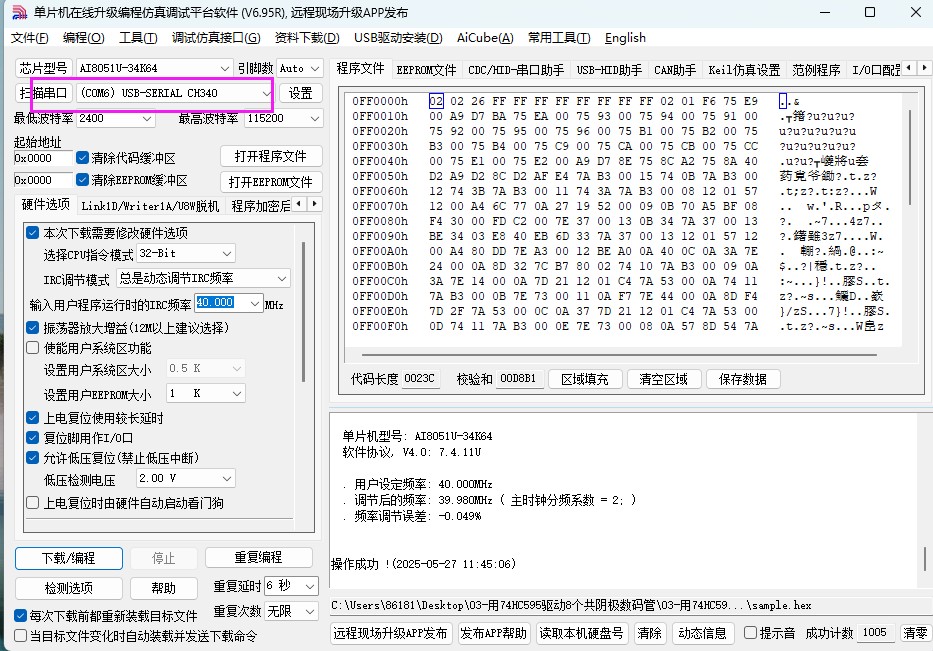Switch to 范例程序 tab

(x=816, y=70)
